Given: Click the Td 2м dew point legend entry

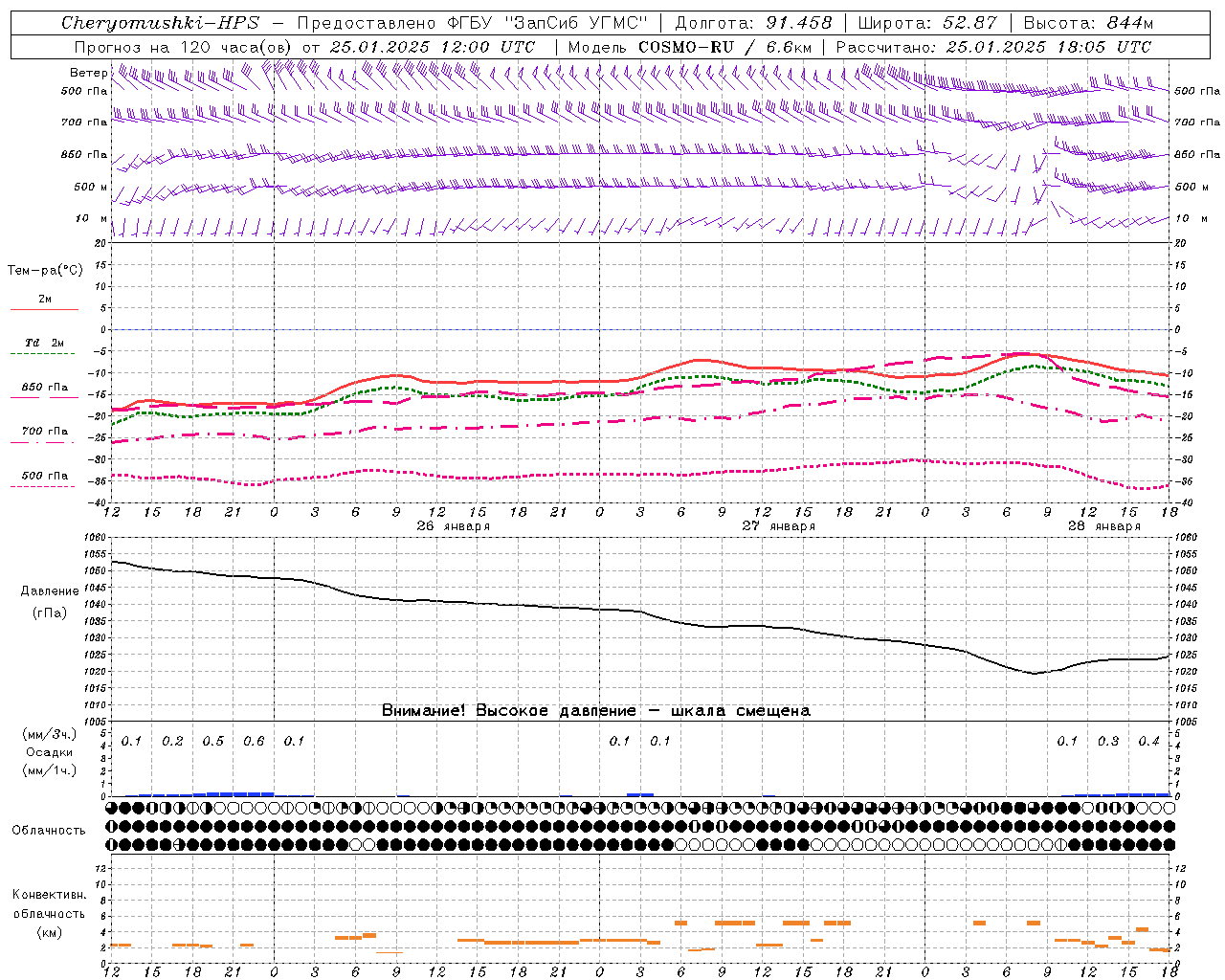Looking at the screenshot, I should coord(44,343).
